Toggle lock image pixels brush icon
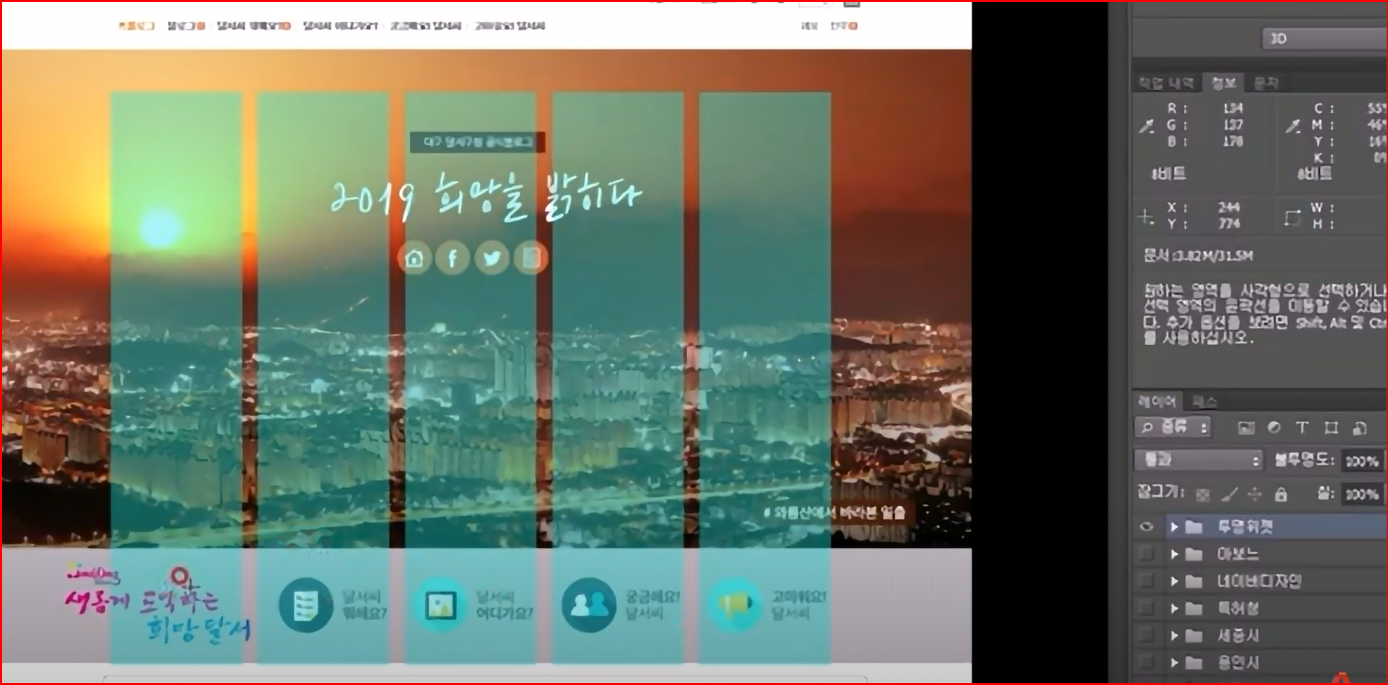This screenshot has height=685, width=1388. [x=1230, y=494]
